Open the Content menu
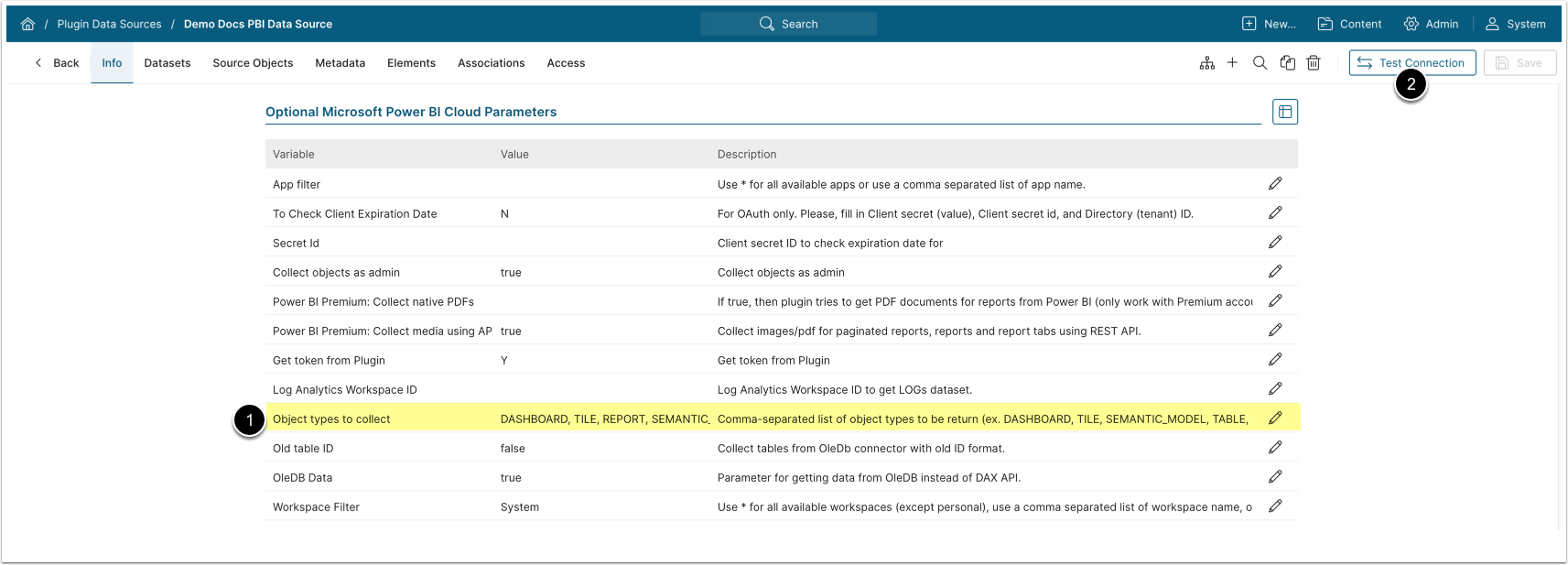1568x565 pixels. click(1349, 24)
